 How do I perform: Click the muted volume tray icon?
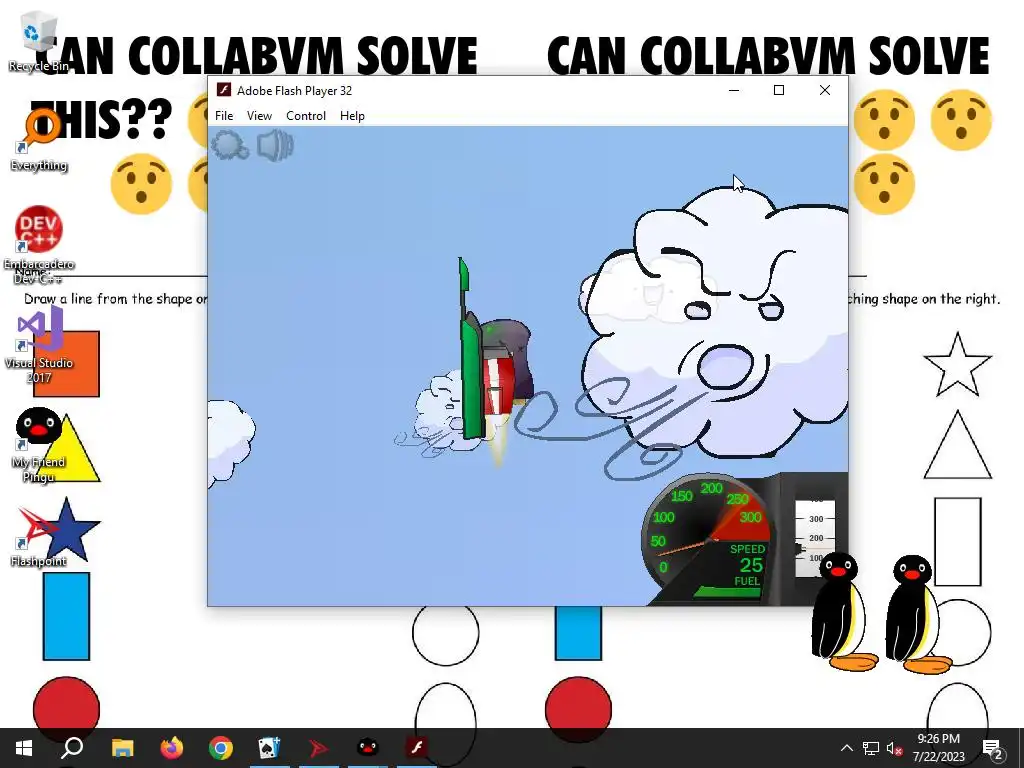pos(894,748)
